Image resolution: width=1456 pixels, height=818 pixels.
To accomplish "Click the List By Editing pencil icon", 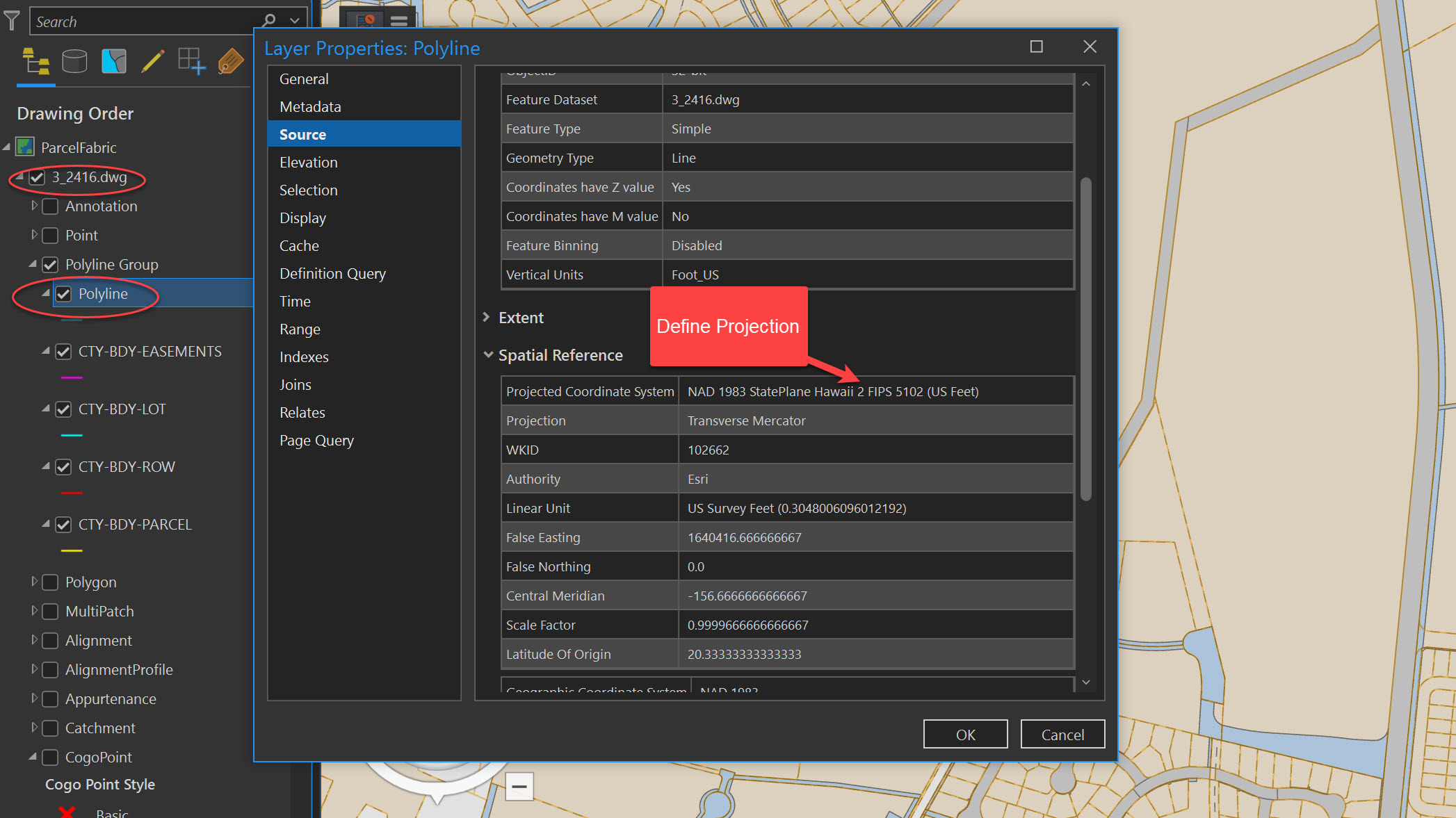I will pos(152,62).
